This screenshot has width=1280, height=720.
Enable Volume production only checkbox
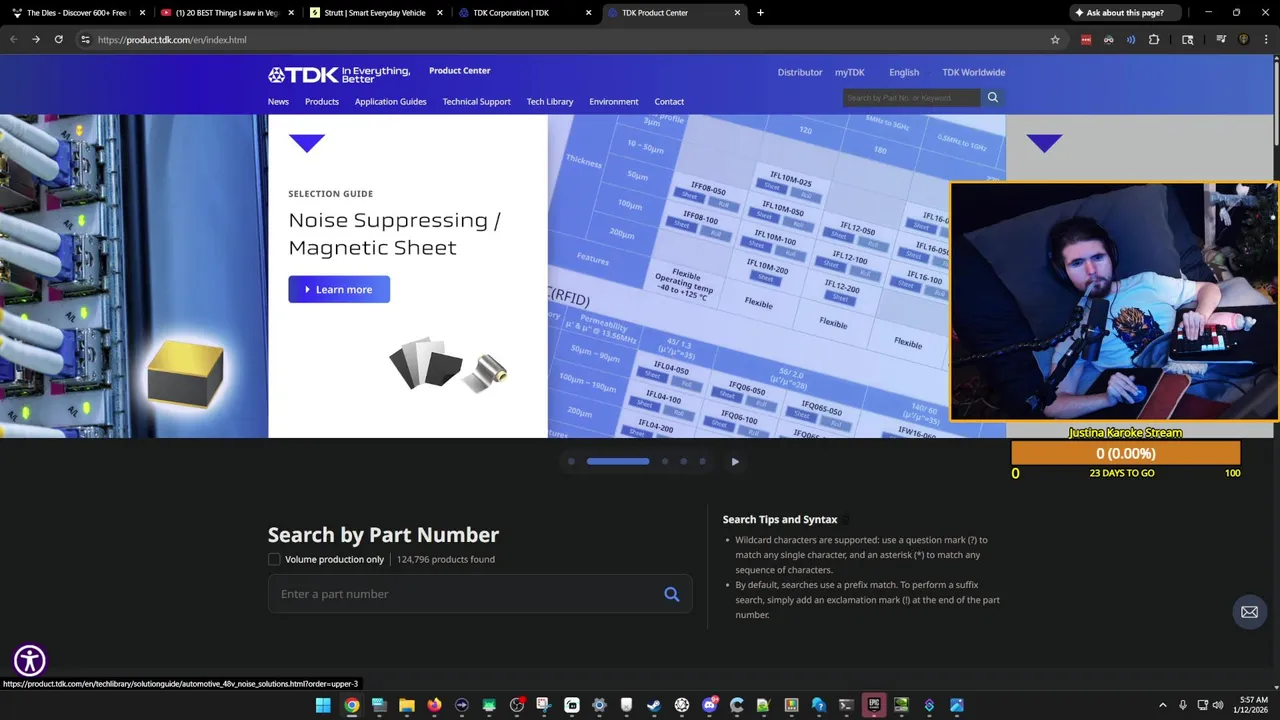tap(274, 559)
